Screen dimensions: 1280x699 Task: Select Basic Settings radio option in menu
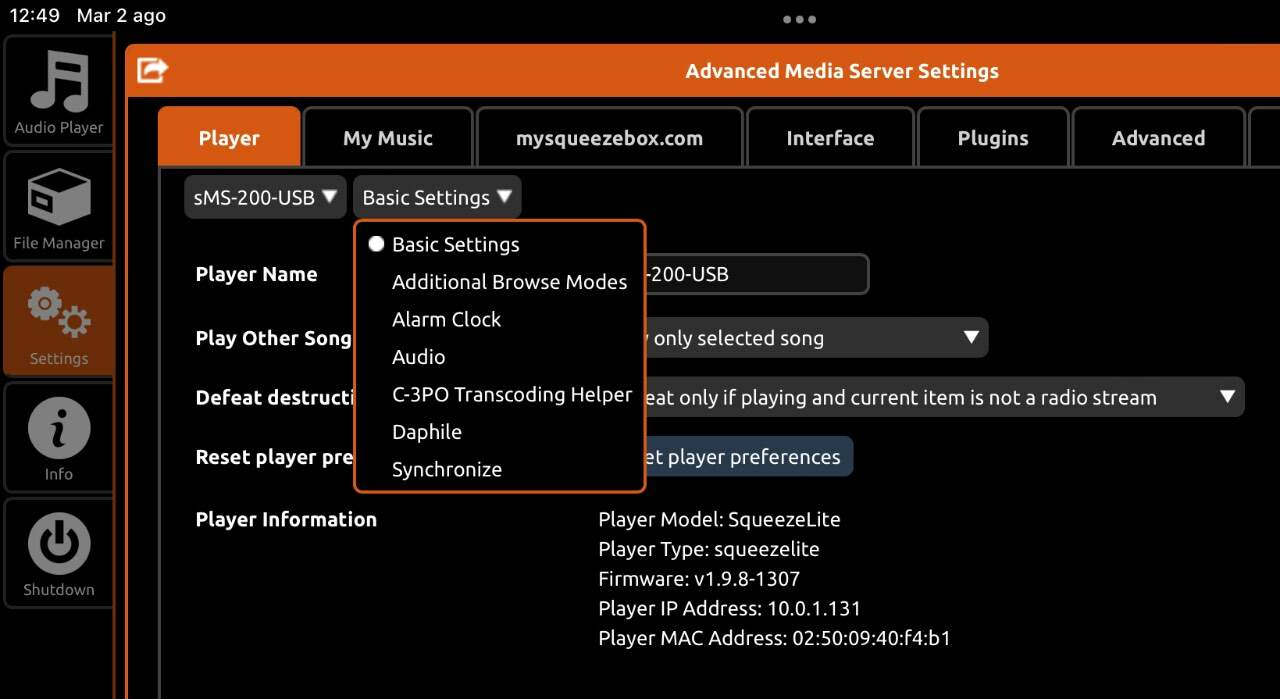455,244
